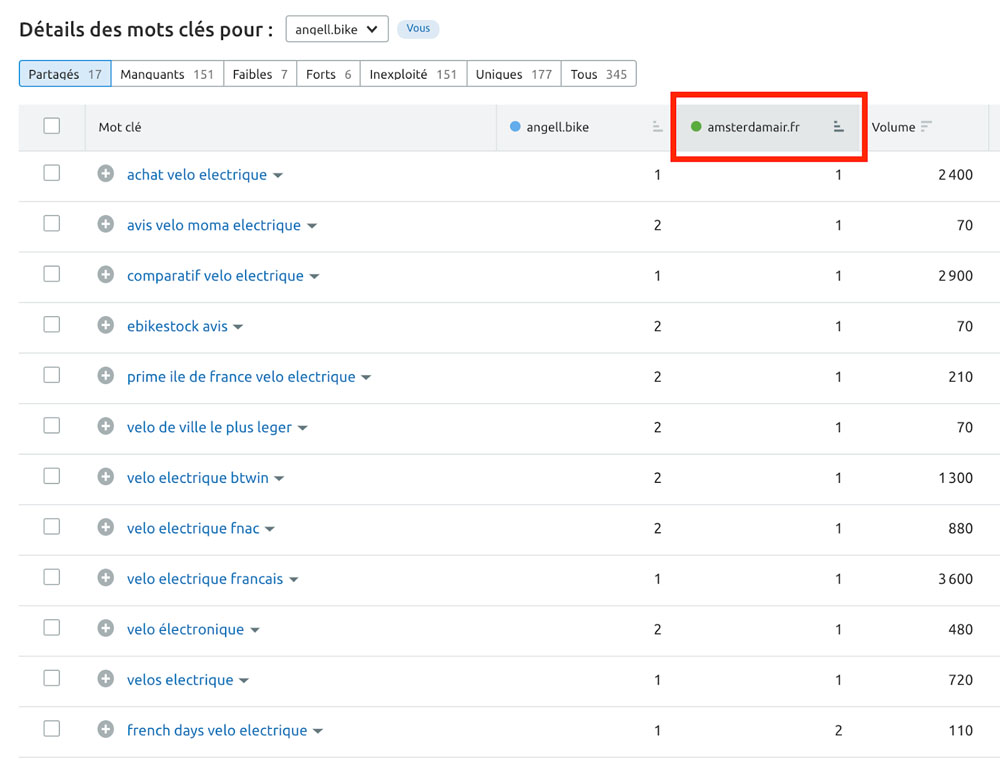The width and height of the screenshot is (1000, 759).
Task: Open the velos electrique keyword link
Action: [180, 679]
